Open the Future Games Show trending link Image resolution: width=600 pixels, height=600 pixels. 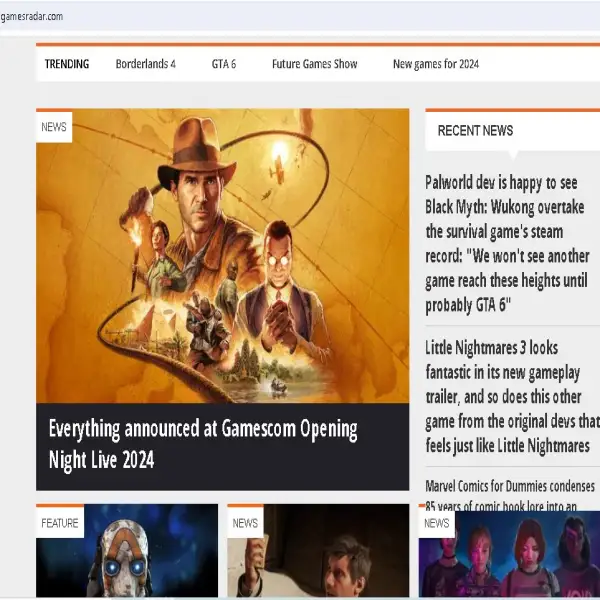(x=315, y=64)
